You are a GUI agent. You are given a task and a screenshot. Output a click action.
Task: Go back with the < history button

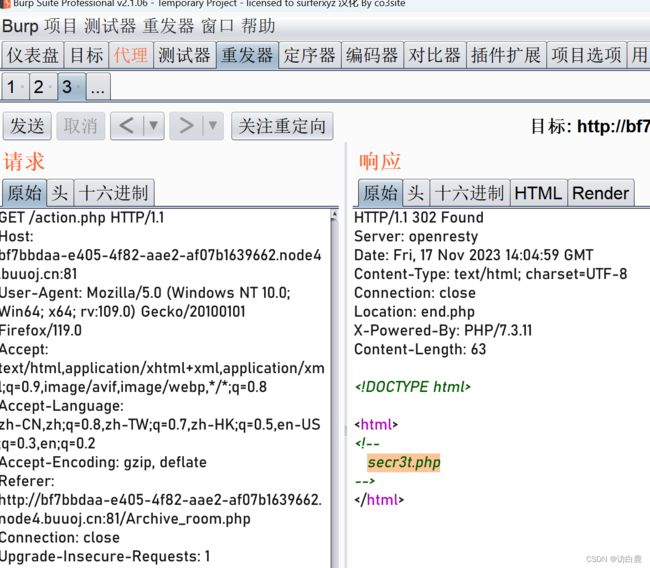click(x=126, y=126)
